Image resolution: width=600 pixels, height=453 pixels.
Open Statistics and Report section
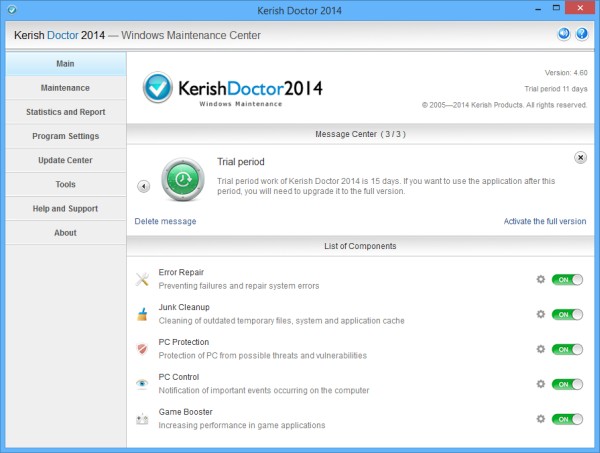pos(66,112)
